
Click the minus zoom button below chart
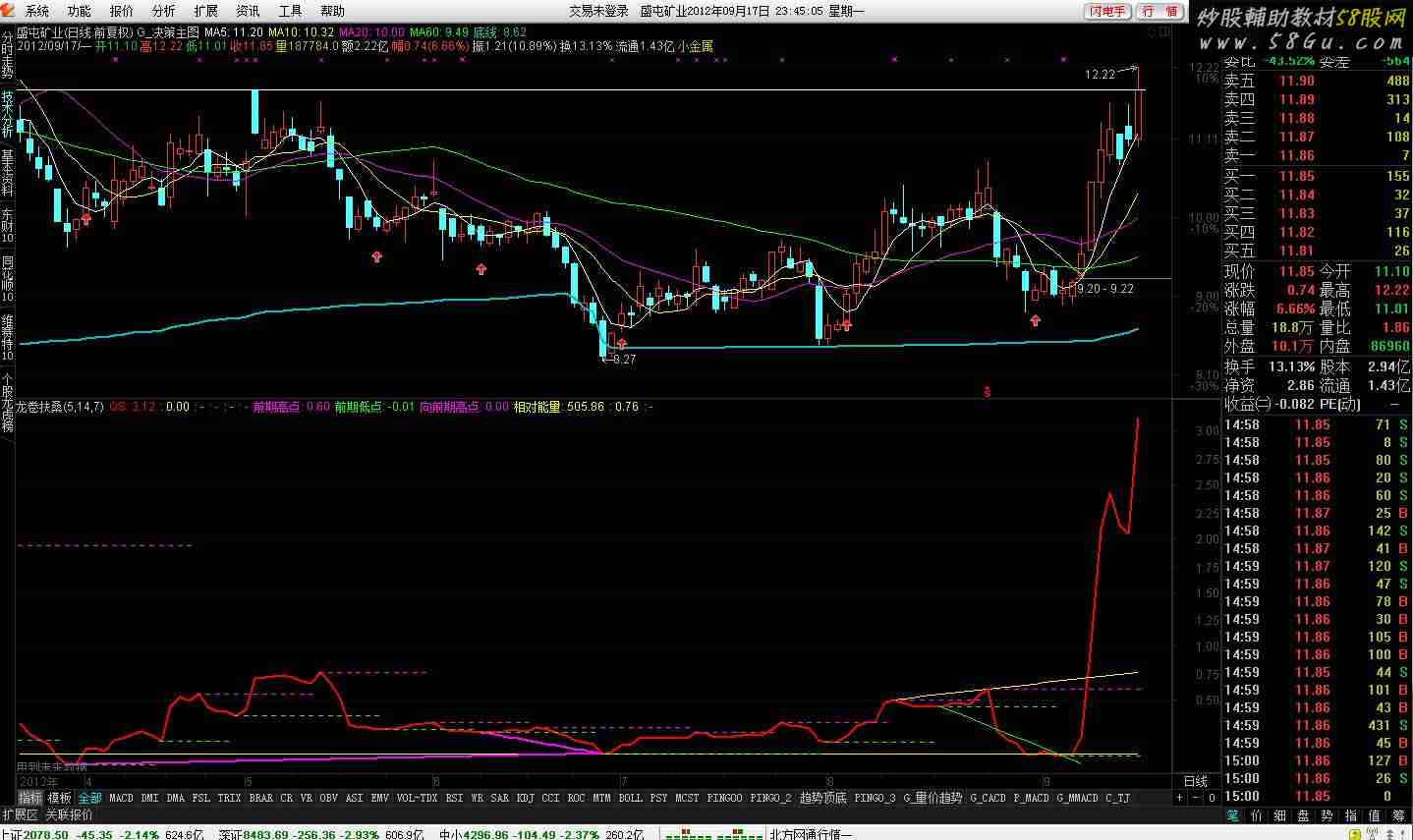click(1196, 798)
